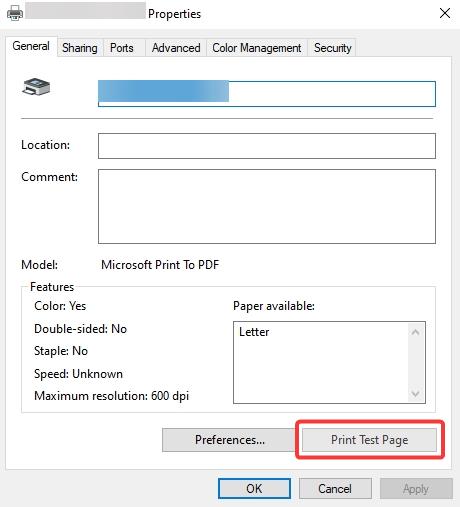Screen dimensions: 460x507
Task: Open printer Preferences...
Action: pyautogui.click(x=230, y=440)
